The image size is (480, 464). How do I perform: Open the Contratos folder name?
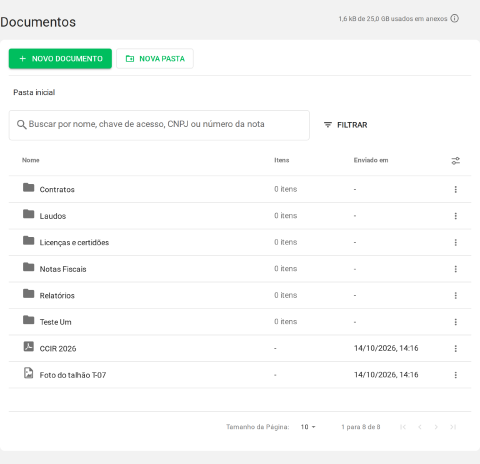(x=57, y=190)
